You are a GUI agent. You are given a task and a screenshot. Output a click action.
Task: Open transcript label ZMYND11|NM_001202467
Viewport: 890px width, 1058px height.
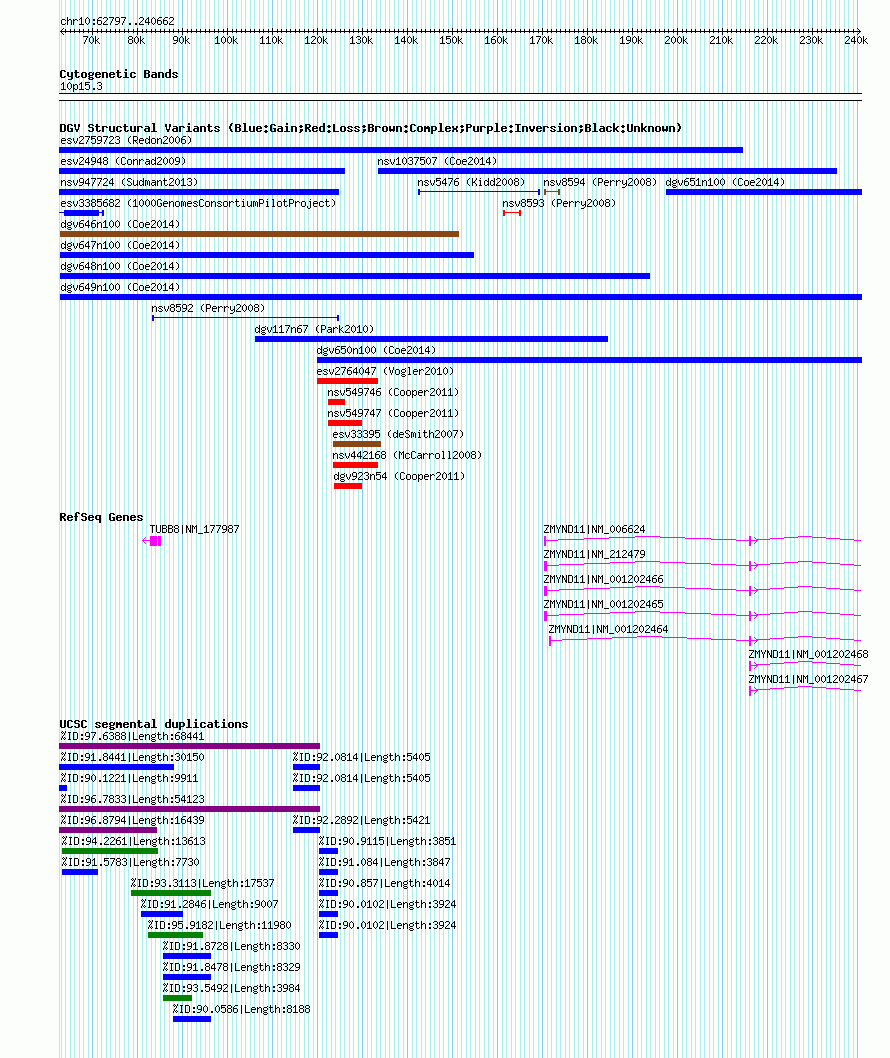tap(808, 679)
